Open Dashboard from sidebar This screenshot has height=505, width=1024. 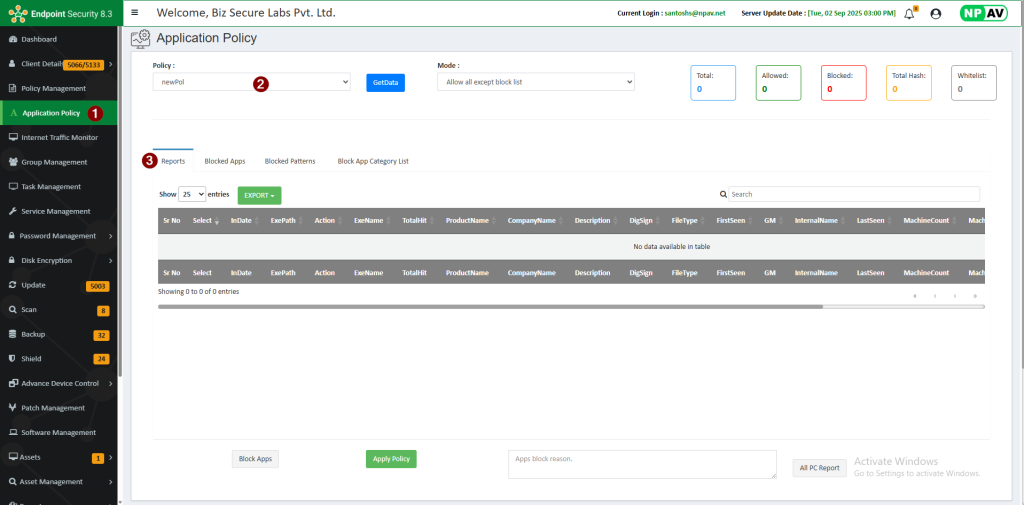click(x=38, y=39)
